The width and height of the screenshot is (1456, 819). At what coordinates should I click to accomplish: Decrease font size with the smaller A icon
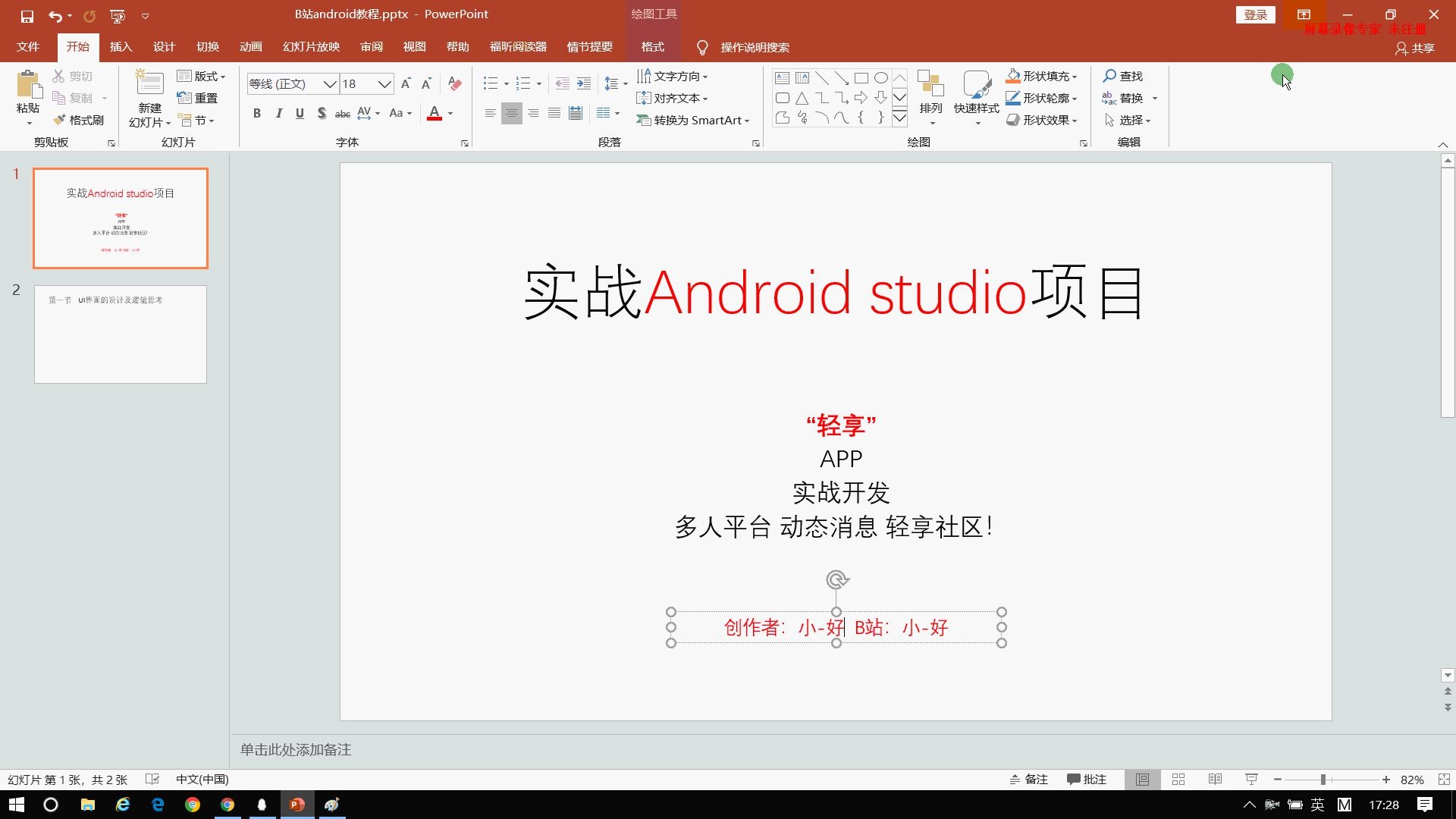[427, 83]
